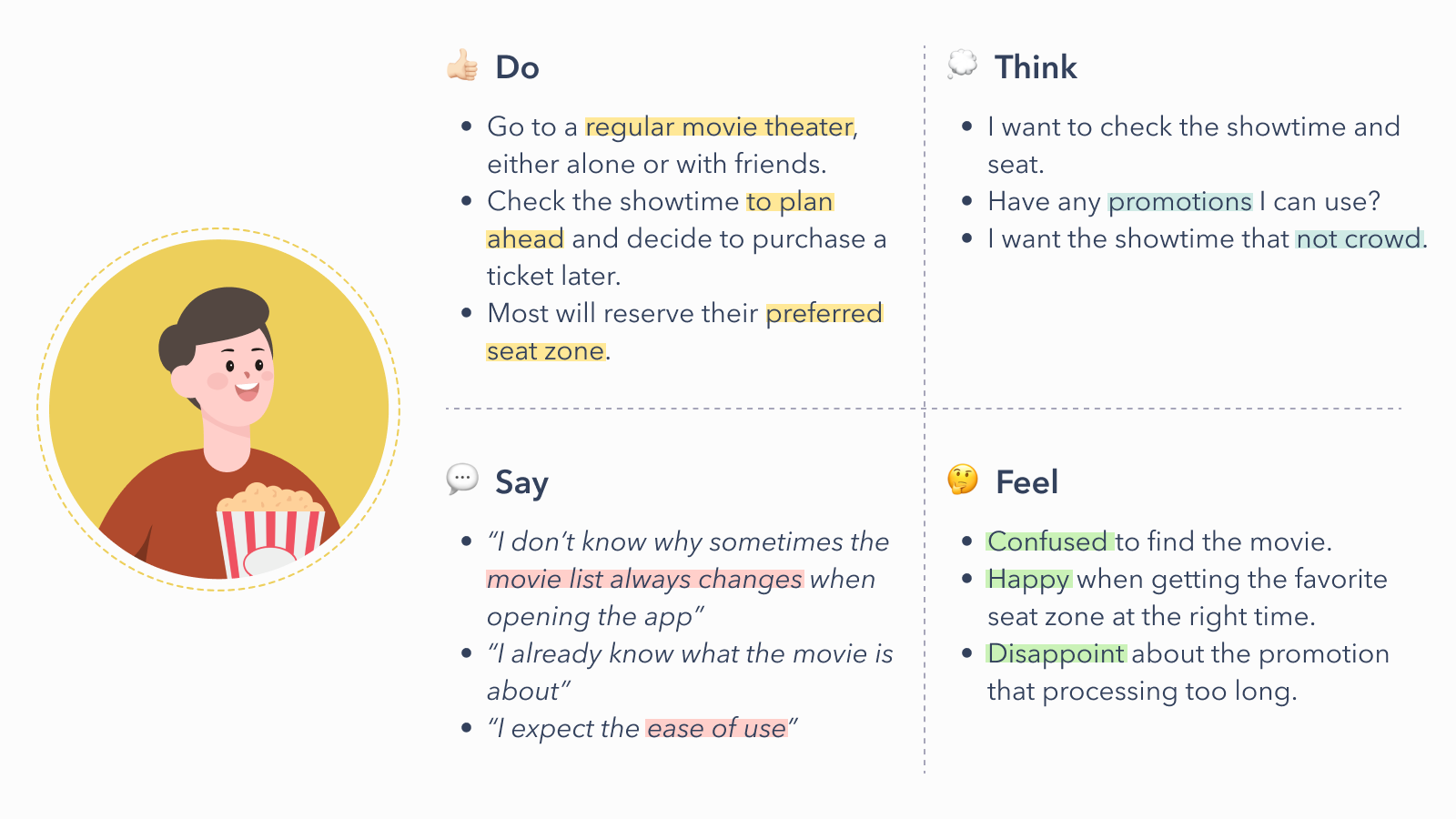This screenshot has height=819, width=1456.
Task: Click the highlighted 'not crowd' phrase
Action: pos(1359,239)
